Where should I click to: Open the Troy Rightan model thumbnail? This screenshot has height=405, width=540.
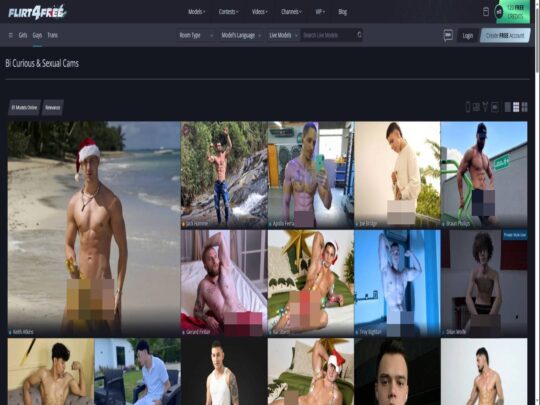397,283
